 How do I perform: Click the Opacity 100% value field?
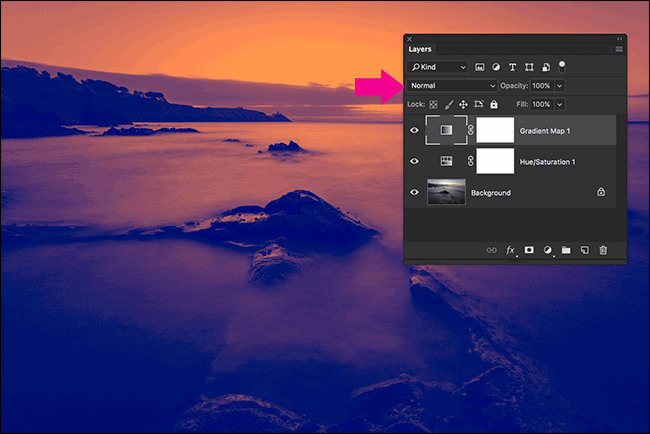(541, 86)
